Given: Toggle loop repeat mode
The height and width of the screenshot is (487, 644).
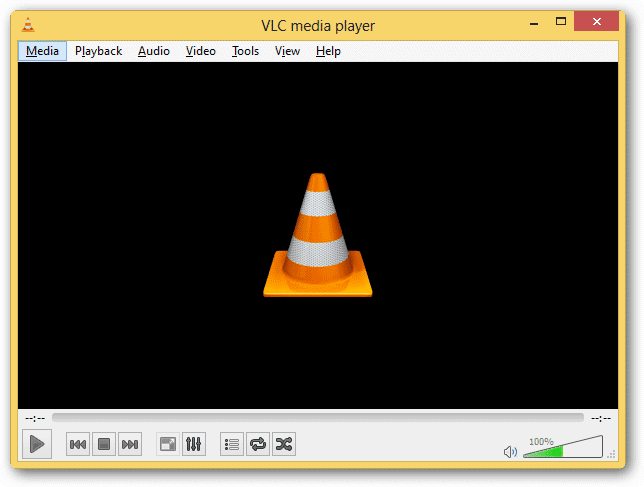Looking at the screenshot, I should click(x=258, y=444).
